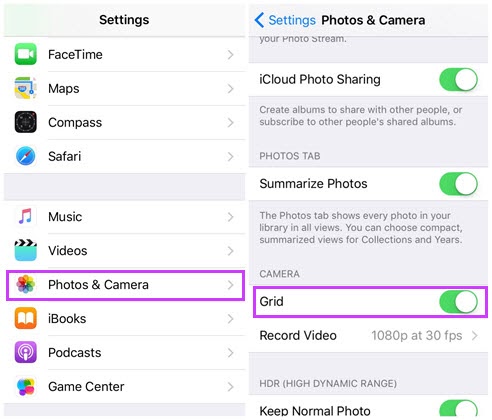This screenshot has height=420, width=492.
Task: Tap the iBooks orange book icon
Action: click(x=25, y=318)
